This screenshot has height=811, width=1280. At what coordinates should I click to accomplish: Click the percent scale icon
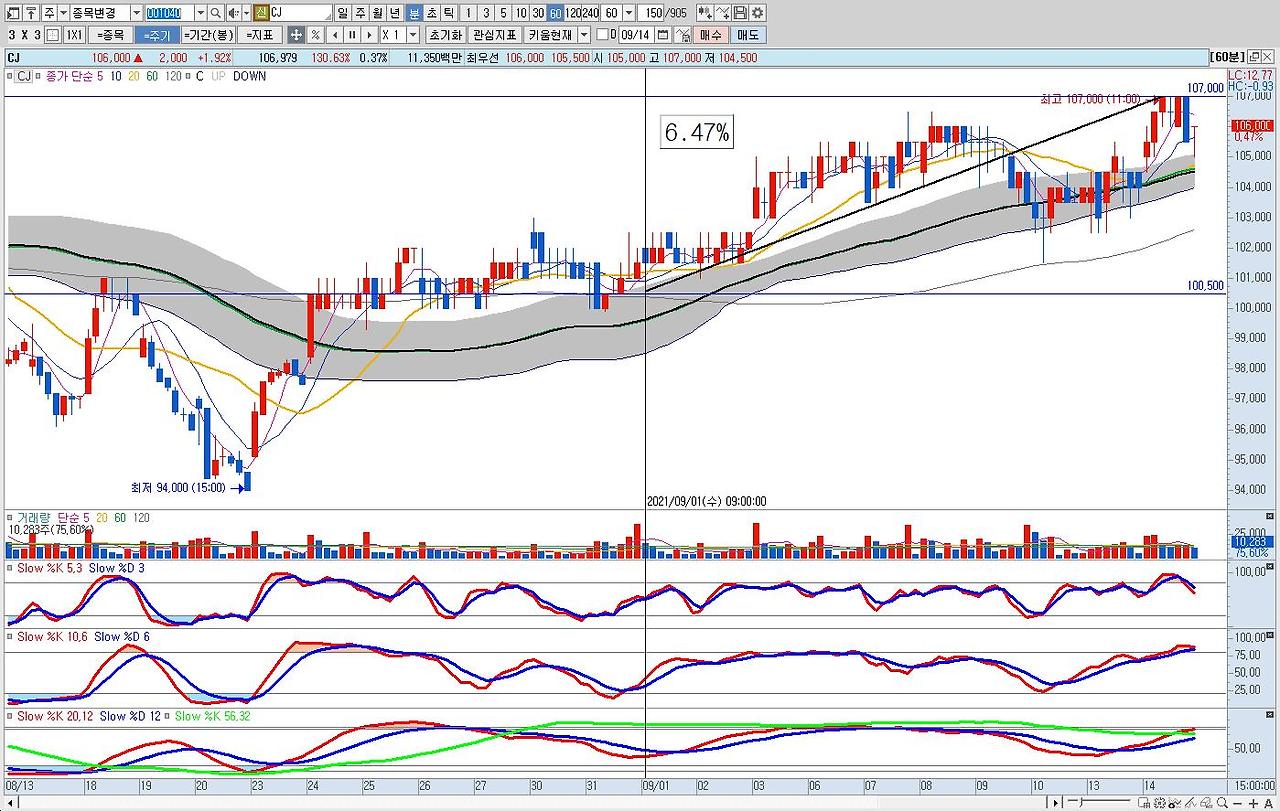(315, 34)
